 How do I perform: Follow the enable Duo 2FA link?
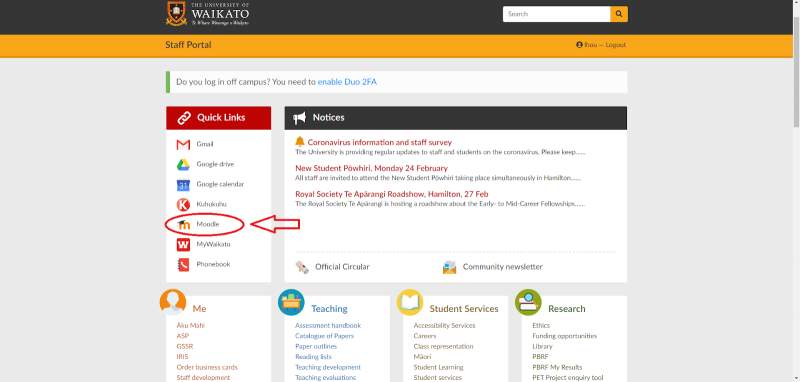click(347, 82)
